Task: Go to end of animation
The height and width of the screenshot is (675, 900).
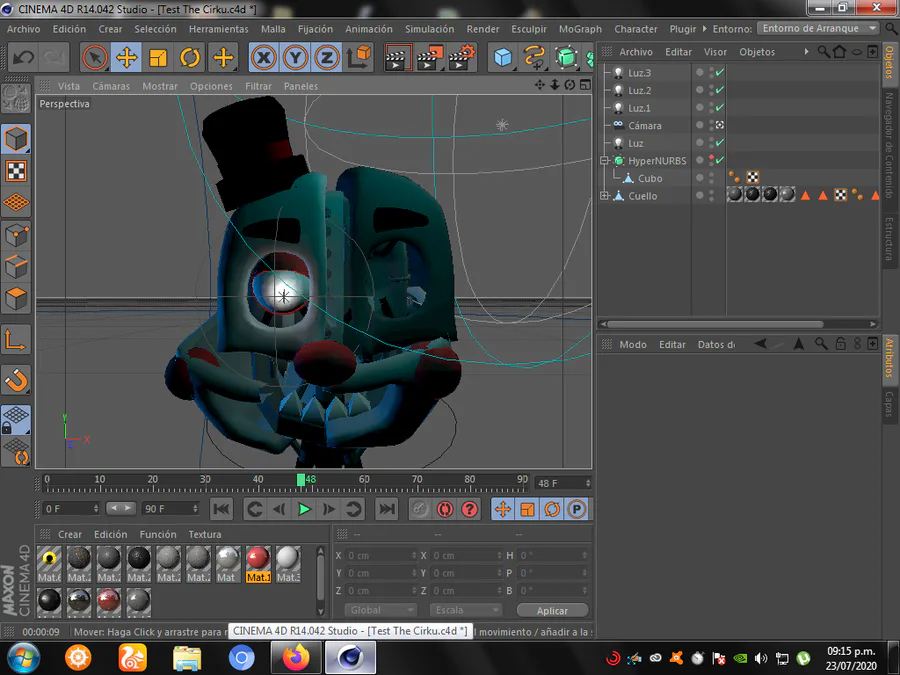Action: coord(386,510)
